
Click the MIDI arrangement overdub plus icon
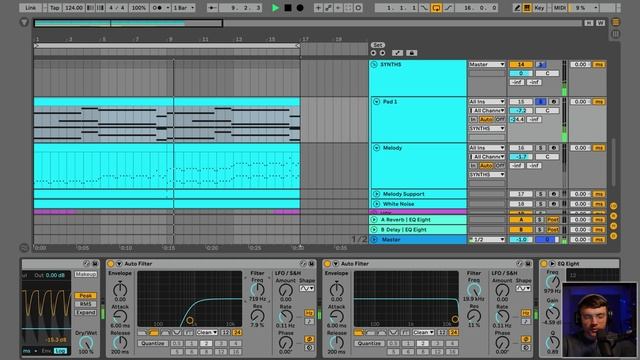point(318,8)
